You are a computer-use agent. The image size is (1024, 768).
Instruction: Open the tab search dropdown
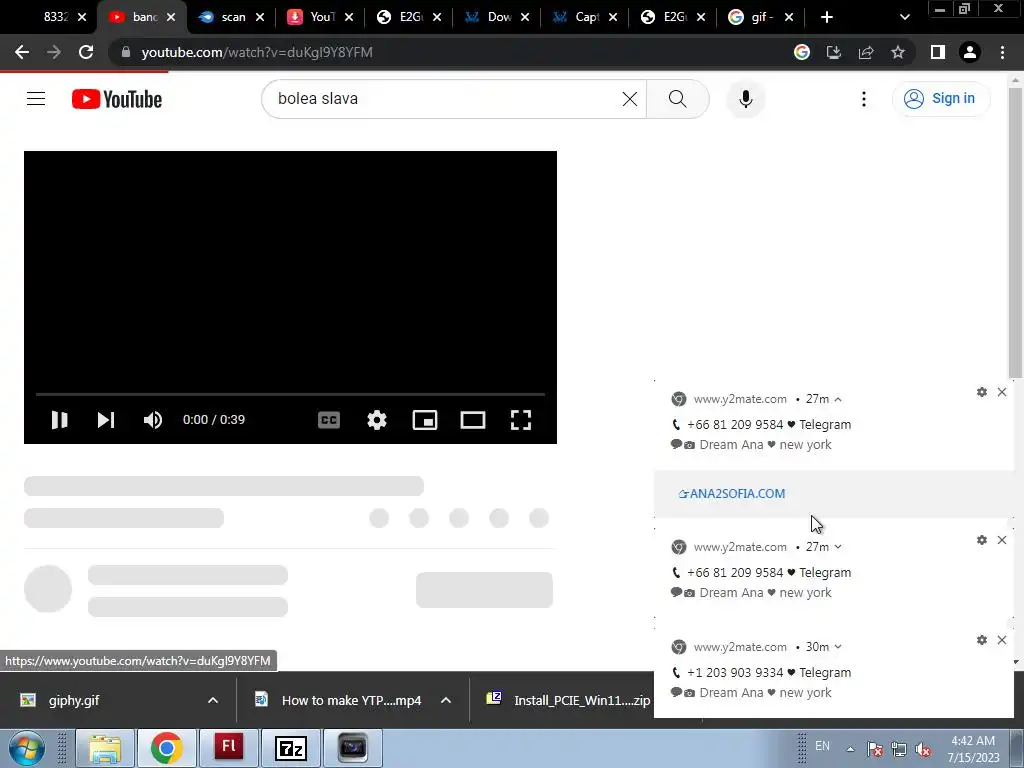click(x=904, y=17)
